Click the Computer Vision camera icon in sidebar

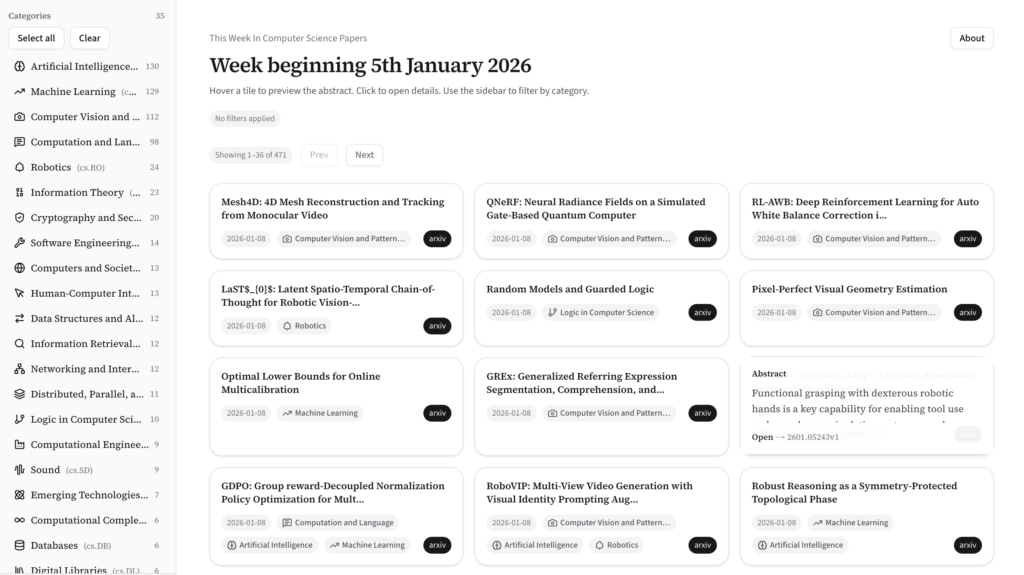[x=20, y=117]
